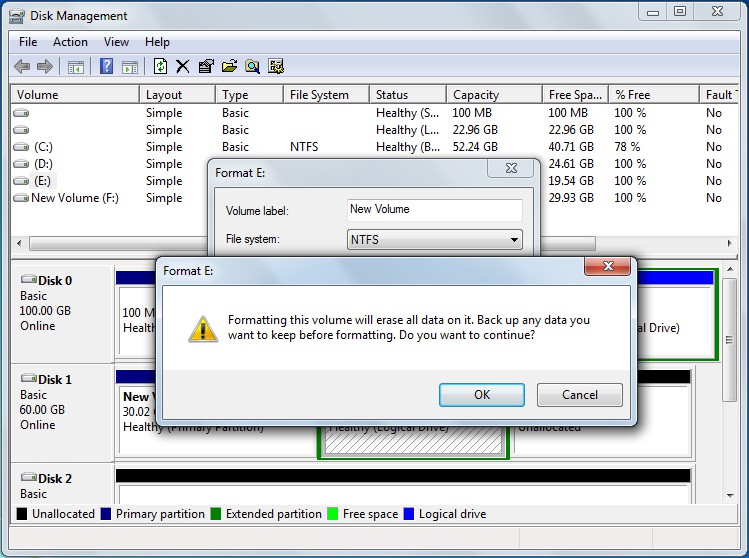This screenshot has width=749, height=558.
Task: Click the Open folder toolbar icon
Action: 229,66
